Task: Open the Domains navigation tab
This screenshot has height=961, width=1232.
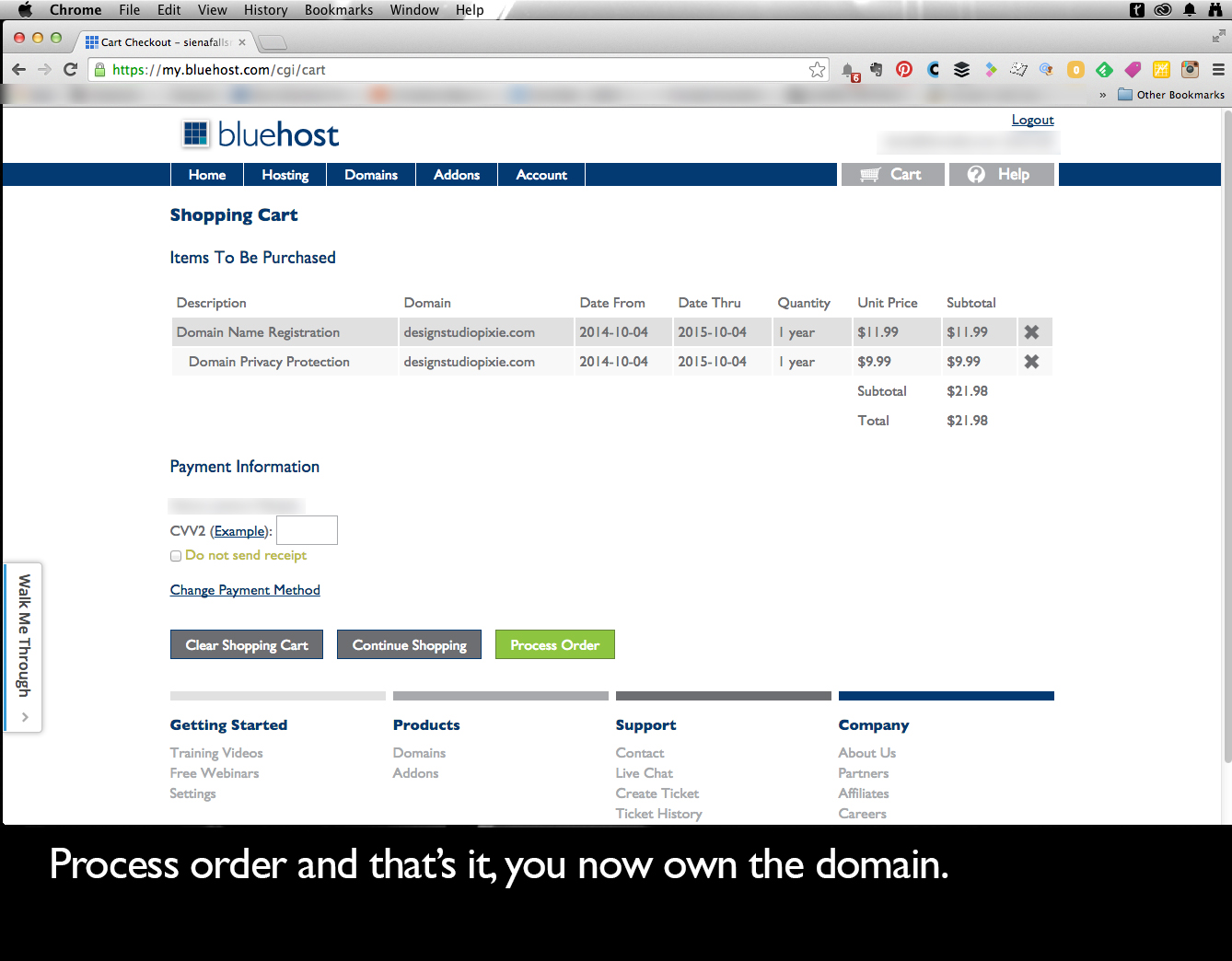Action: [x=371, y=175]
